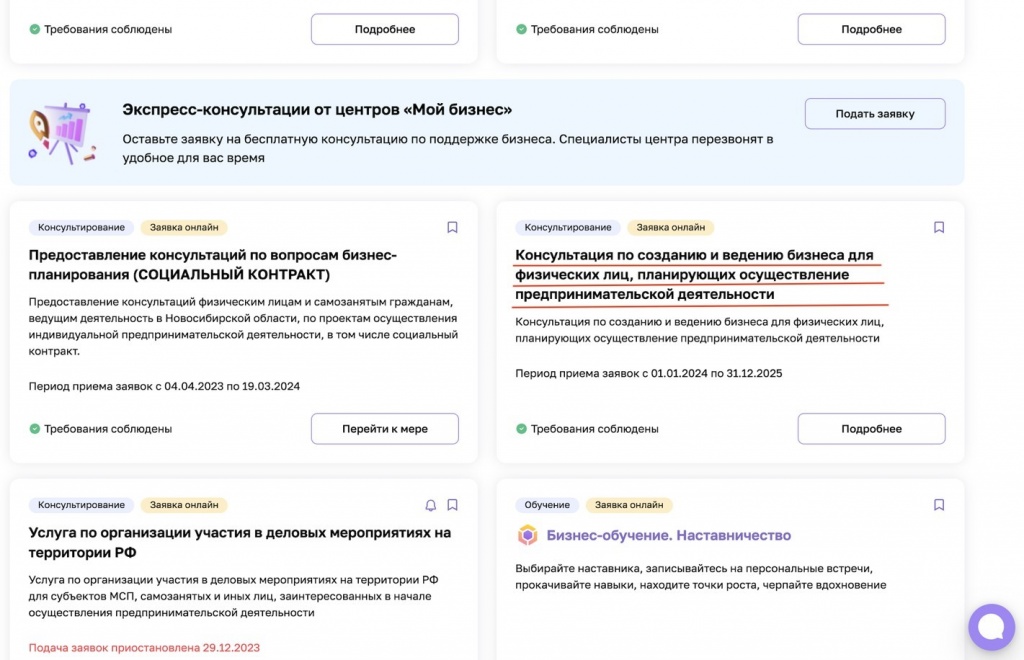Bookmark the Бизнес-обучение. Наставничество card

[939, 505]
